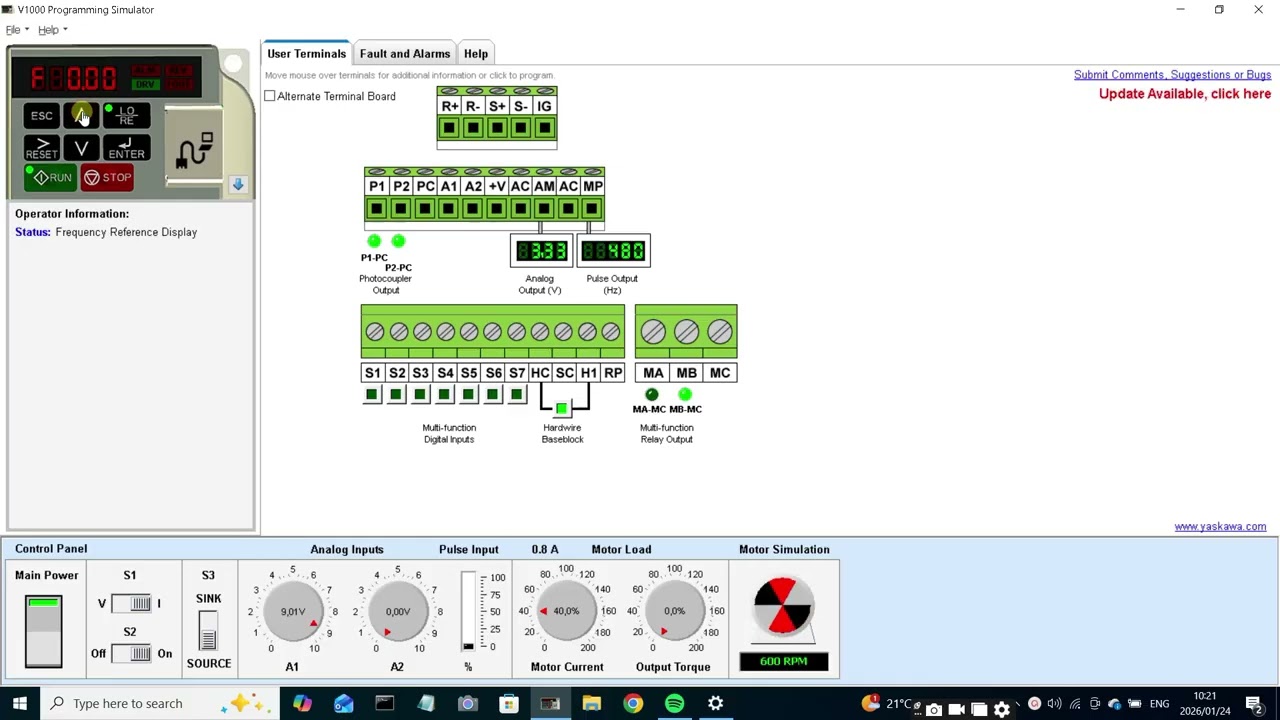Click the P1 terminal square

(x=376, y=209)
